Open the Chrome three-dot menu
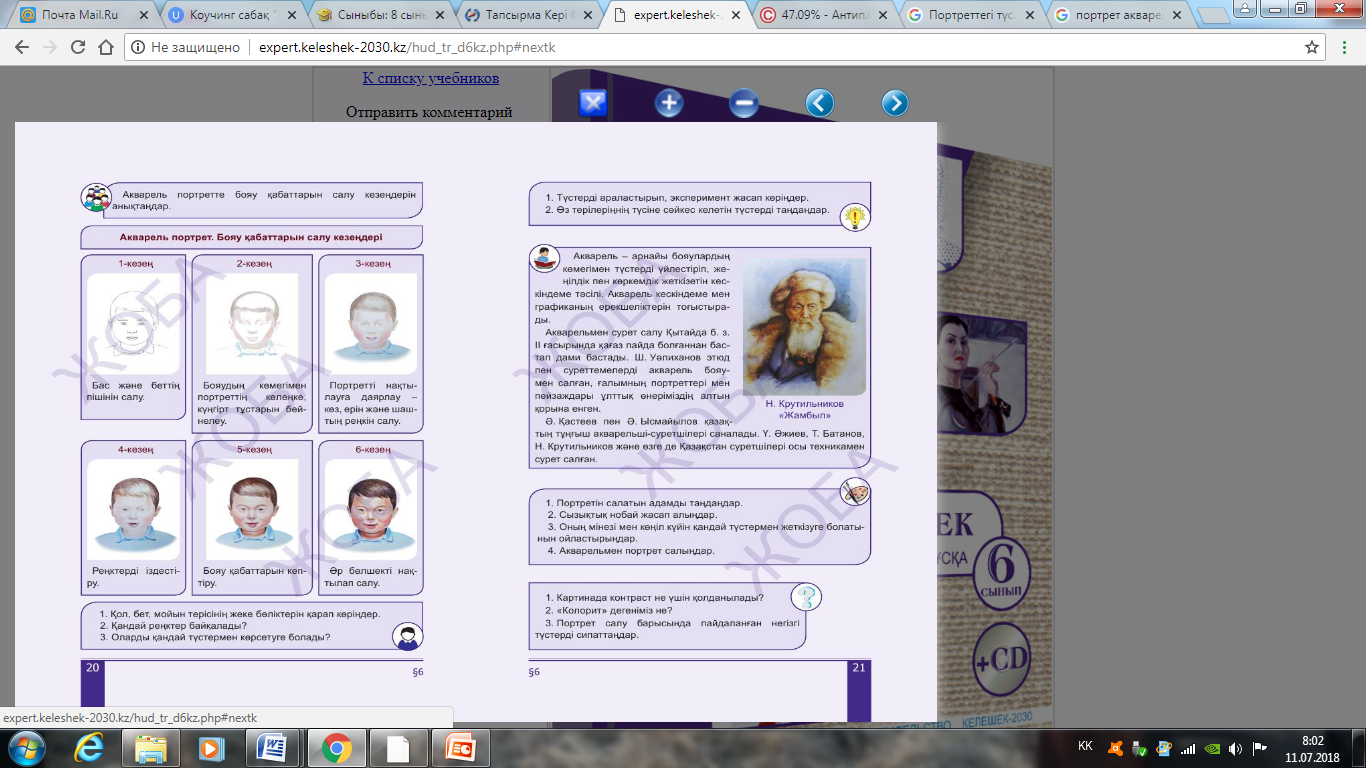This screenshot has width=1366, height=768. (x=1345, y=47)
